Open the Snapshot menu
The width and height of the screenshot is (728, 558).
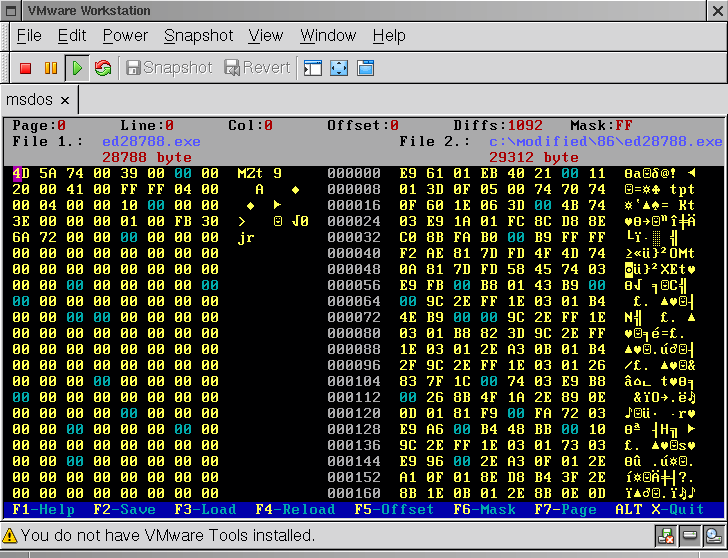199,35
